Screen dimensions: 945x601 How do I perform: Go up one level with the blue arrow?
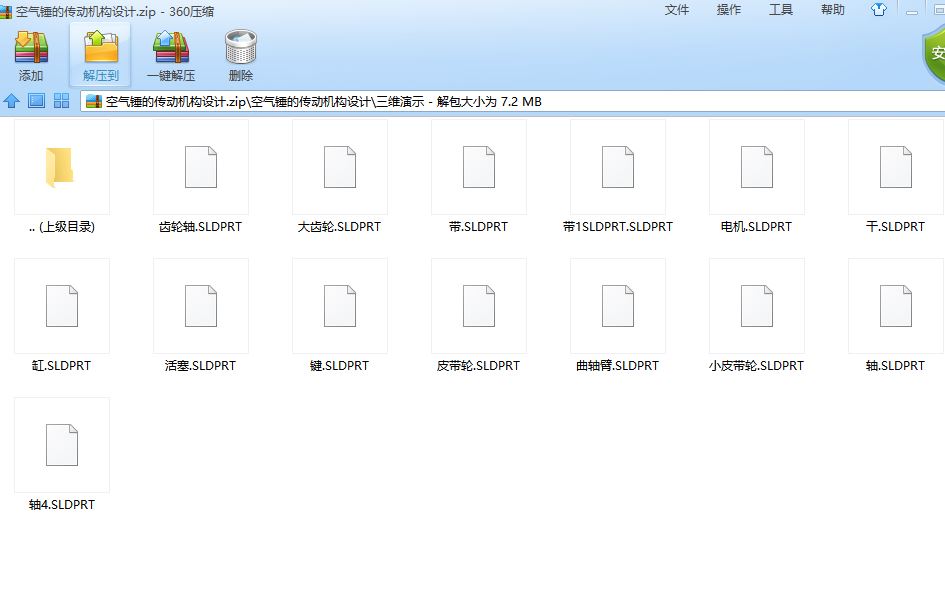click(11, 101)
